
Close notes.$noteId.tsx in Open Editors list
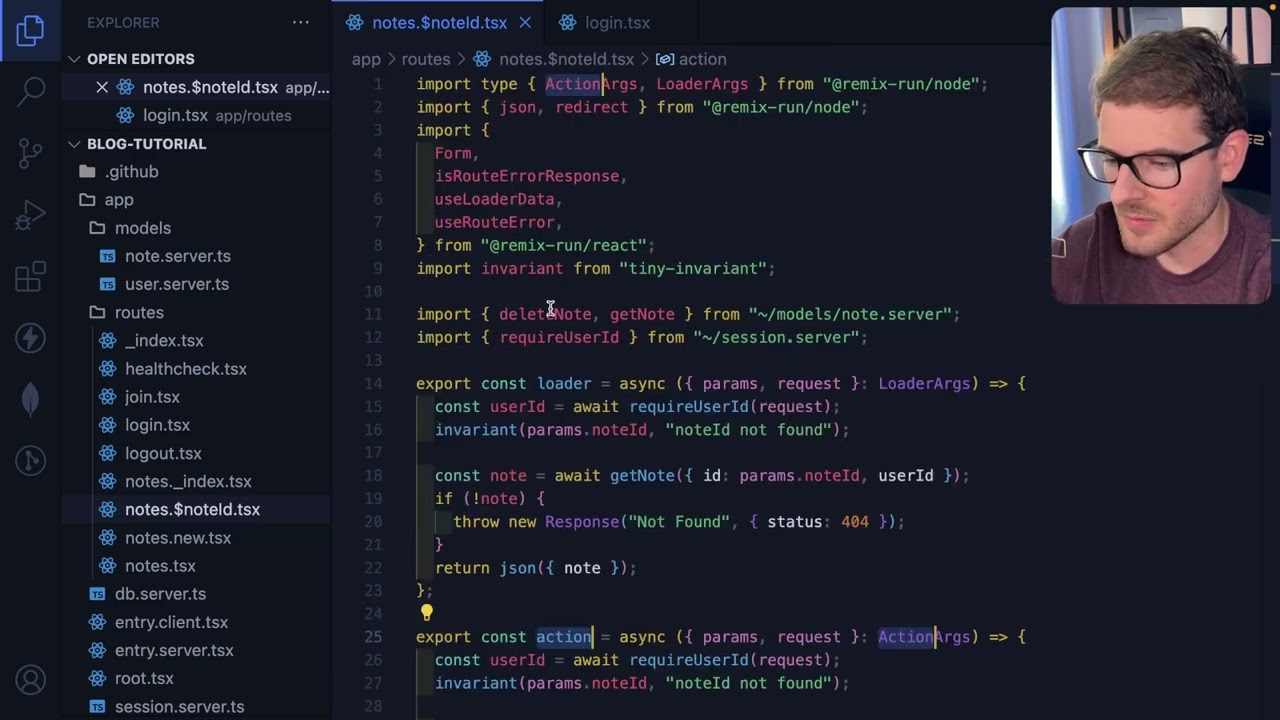(x=102, y=87)
